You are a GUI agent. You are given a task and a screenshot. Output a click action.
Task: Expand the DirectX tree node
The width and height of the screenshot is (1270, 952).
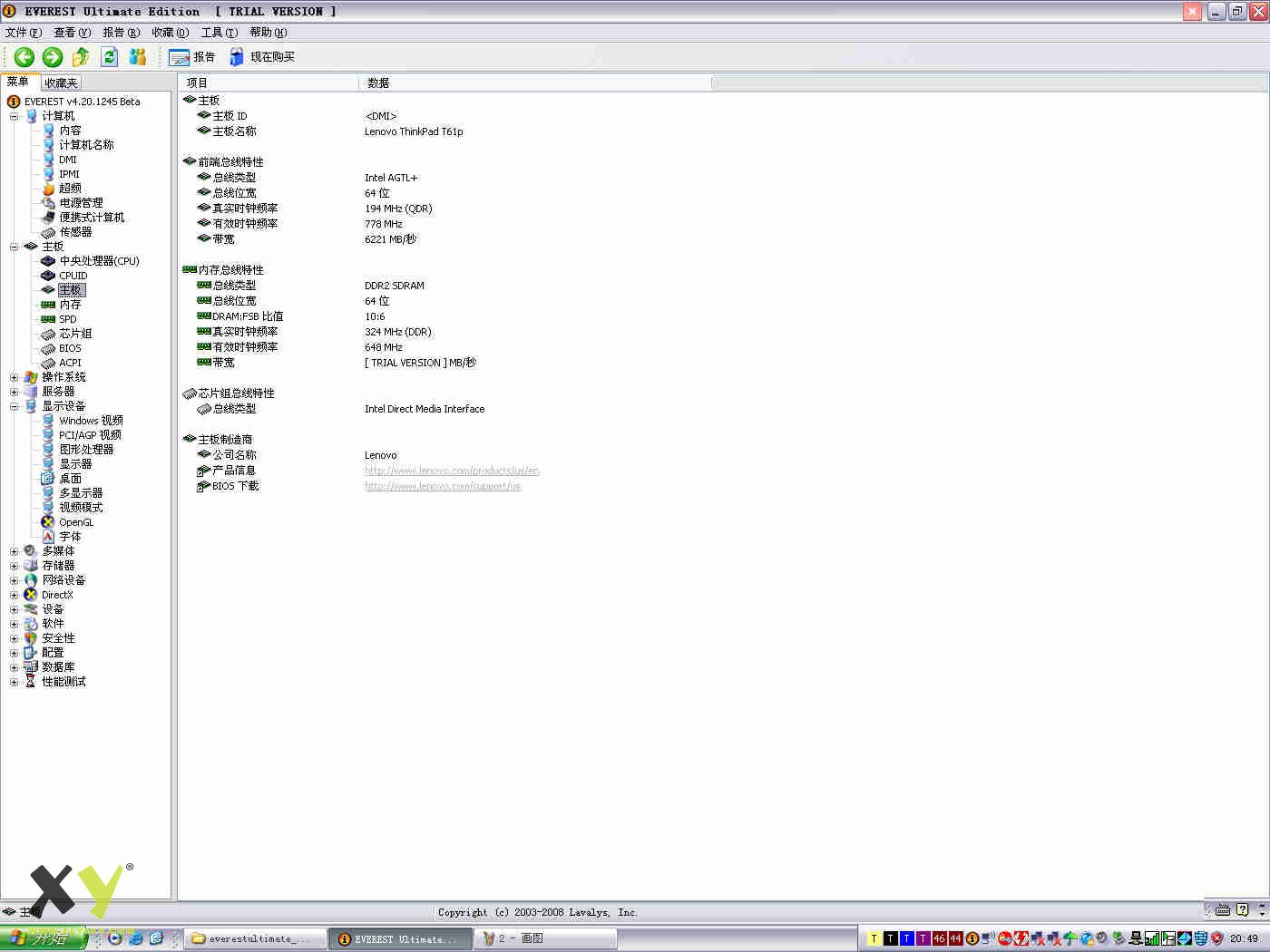[14, 595]
